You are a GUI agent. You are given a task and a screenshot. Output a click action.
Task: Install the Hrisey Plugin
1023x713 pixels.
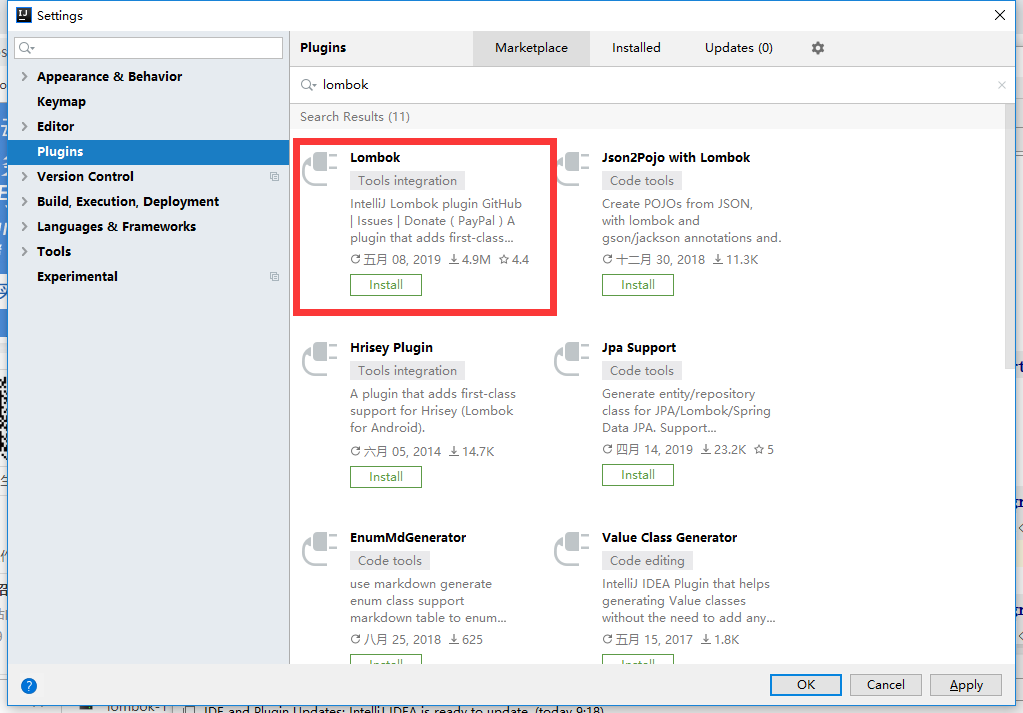pyautogui.click(x=386, y=477)
